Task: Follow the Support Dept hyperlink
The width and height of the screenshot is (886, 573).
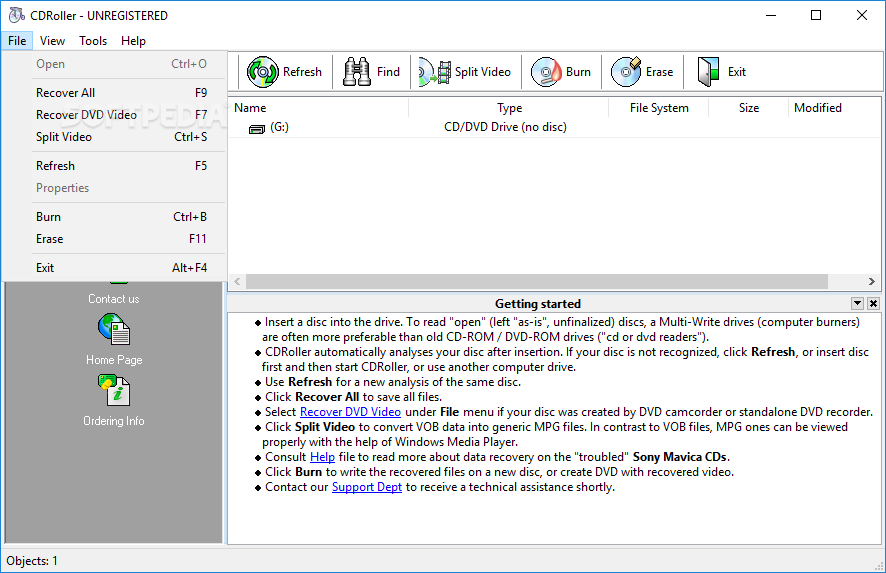Action: pos(367,487)
